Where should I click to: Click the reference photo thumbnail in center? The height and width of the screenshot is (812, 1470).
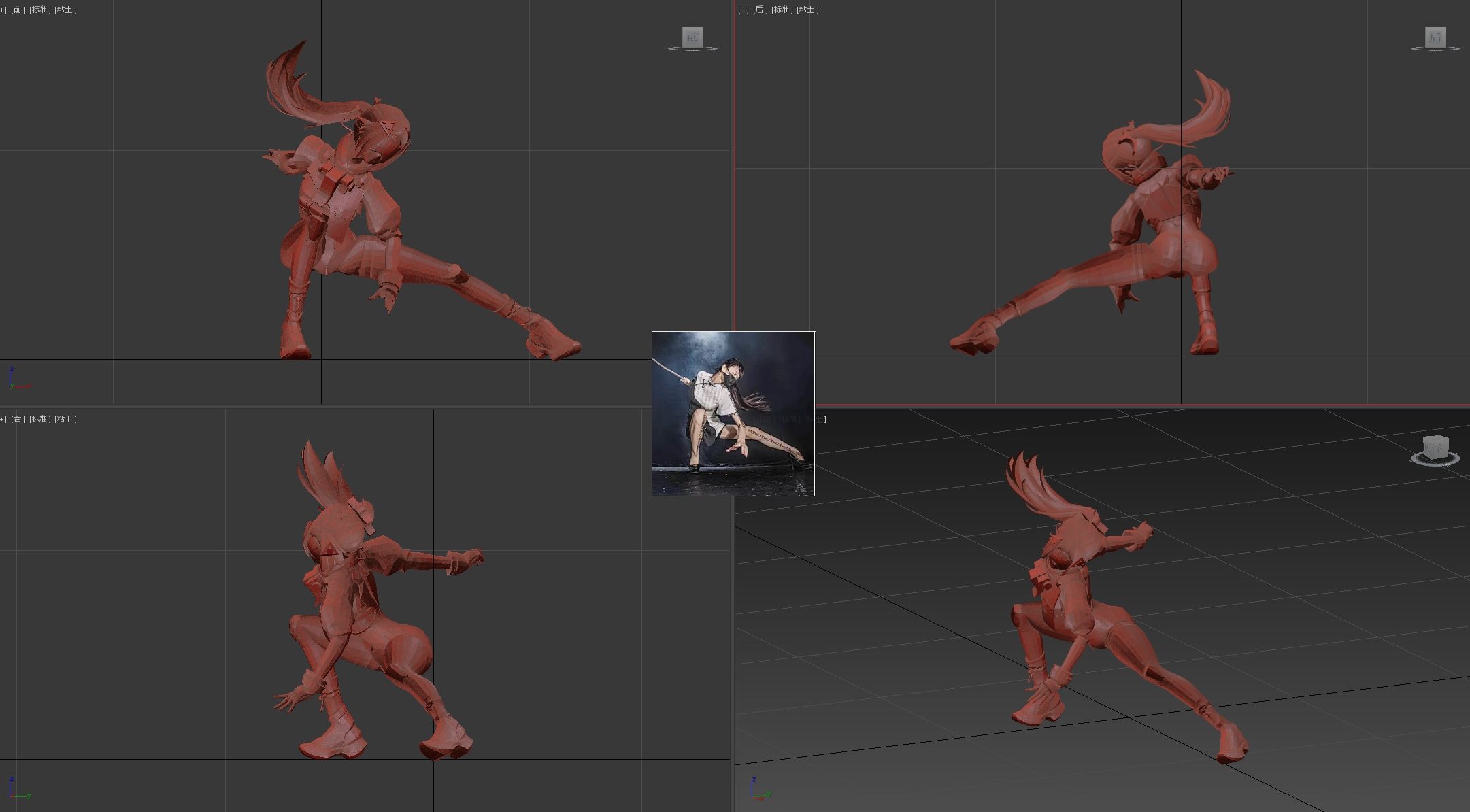point(733,413)
